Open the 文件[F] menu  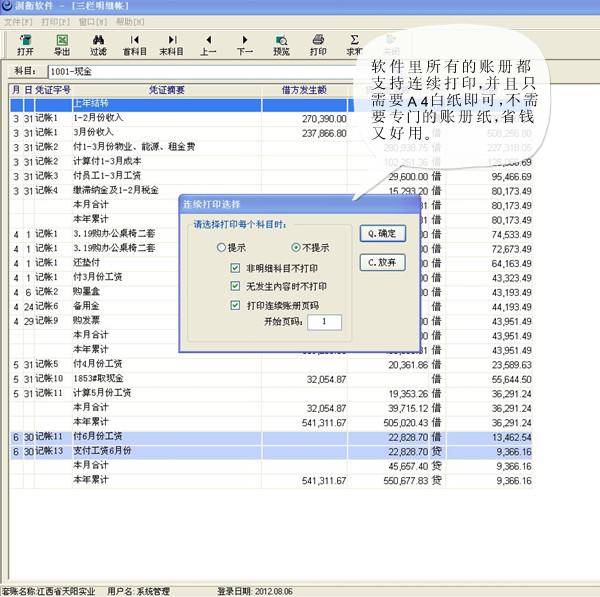[x=18, y=22]
